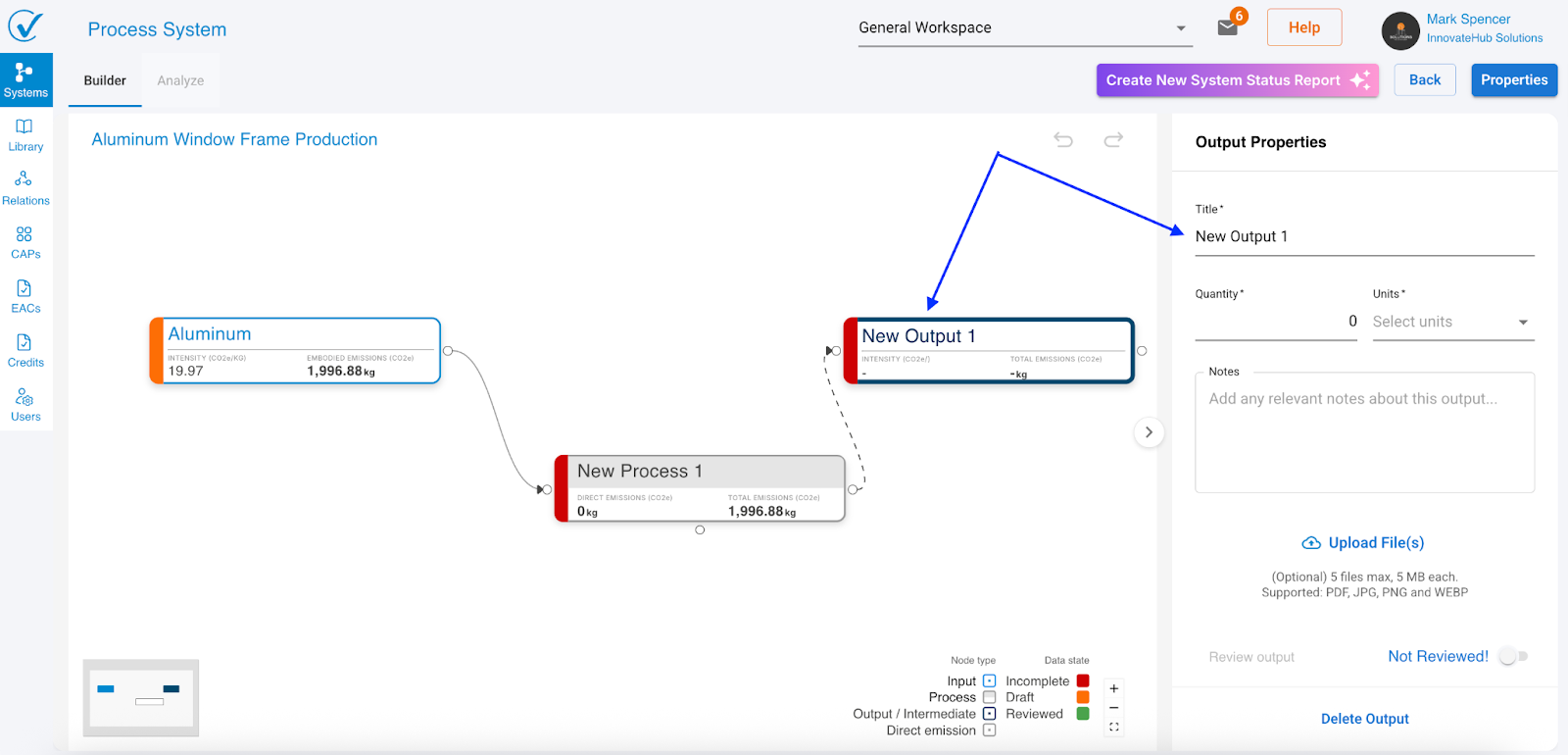This screenshot has width=1568, height=755.
Task: Open the Credits sidebar icon
Action: (x=25, y=350)
